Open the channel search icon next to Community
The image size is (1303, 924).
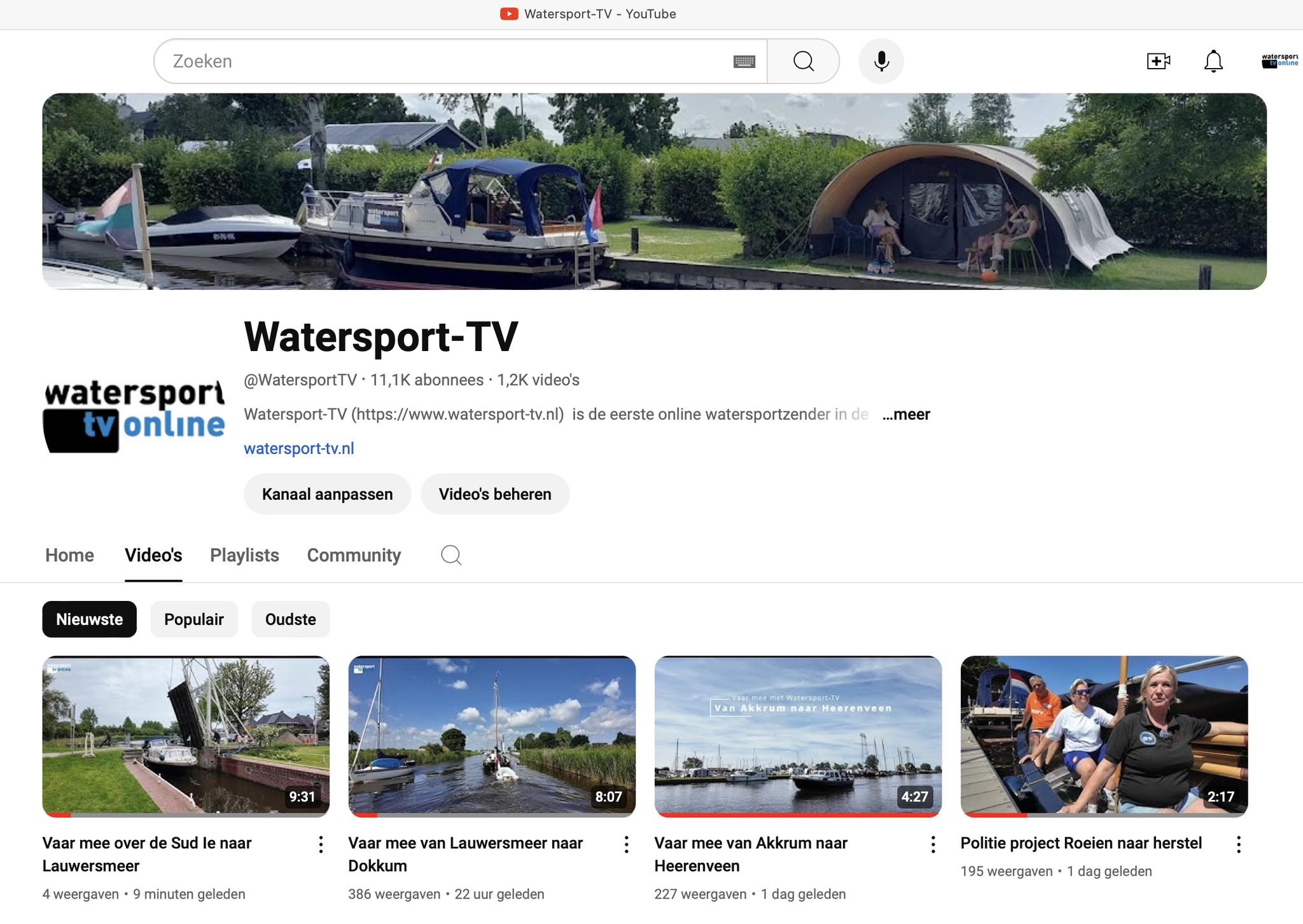(451, 555)
